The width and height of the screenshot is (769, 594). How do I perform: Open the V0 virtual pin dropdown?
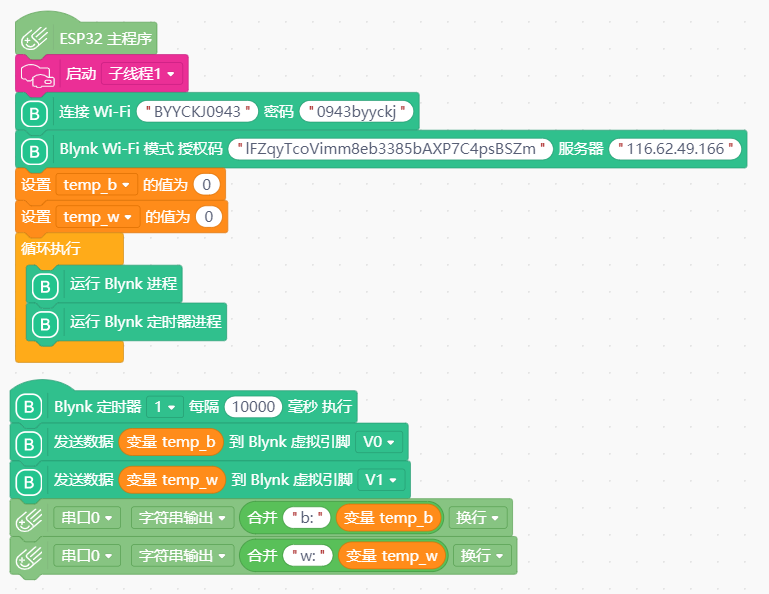379,442
